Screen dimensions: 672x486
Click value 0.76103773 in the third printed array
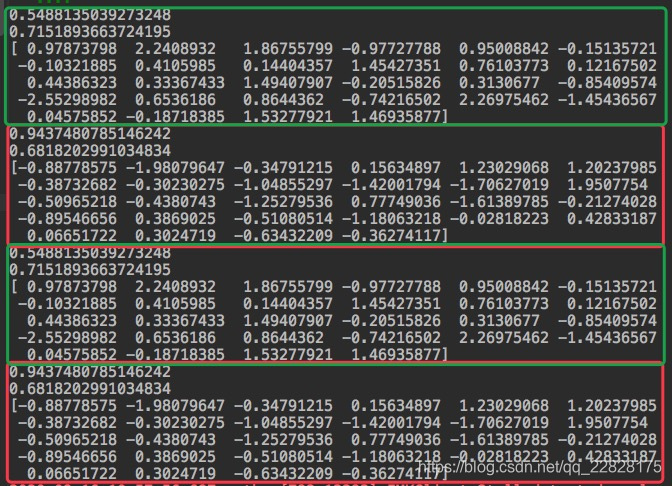point(504,303)
